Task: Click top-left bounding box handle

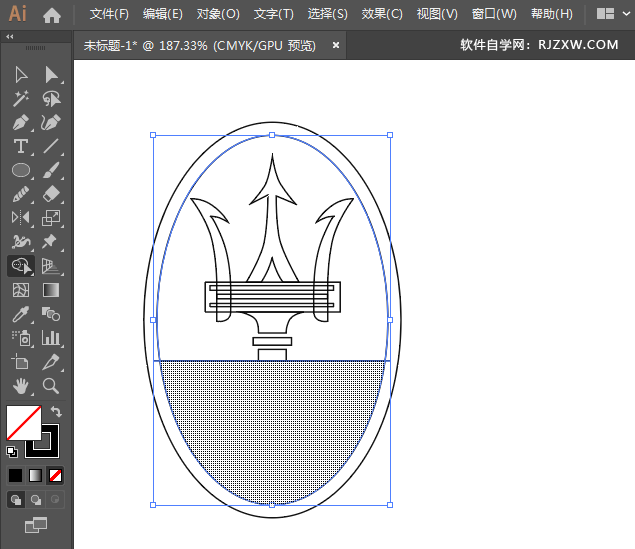Action: pos(153,135)
